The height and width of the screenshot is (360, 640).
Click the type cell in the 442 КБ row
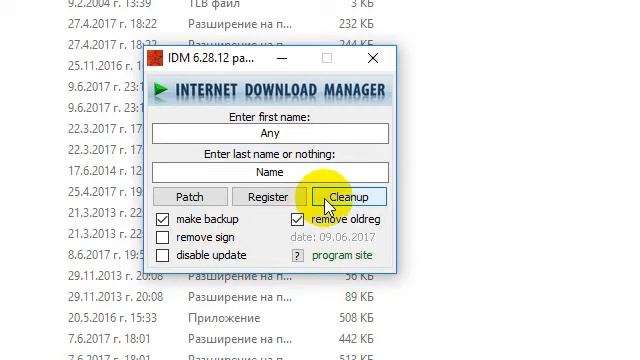point(240,339)
